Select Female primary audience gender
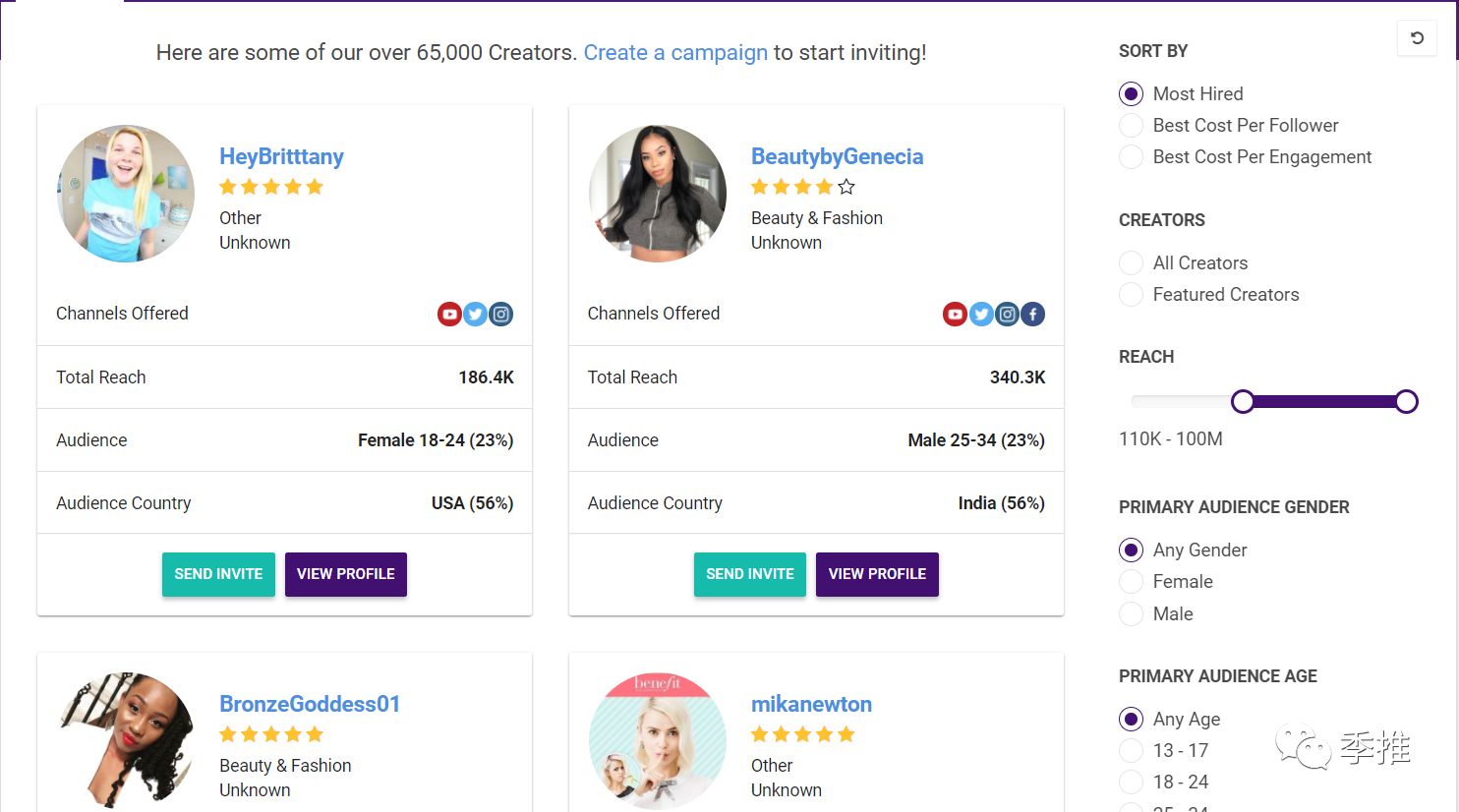The width and height of the screenshot is (1459, 812). (1132, 582)
